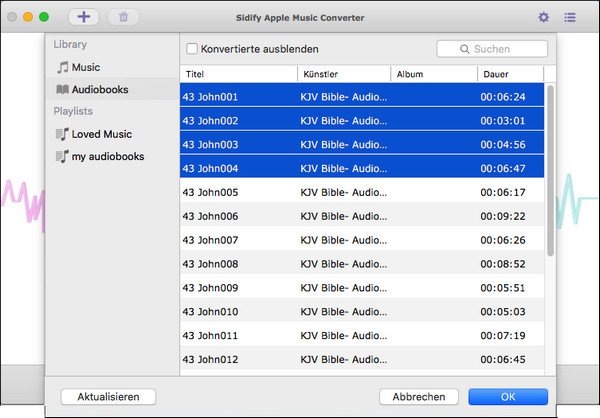Viewport: 600px width, 418px height.
Task: Click into the Suchen search field
Action: (x=492, y=49)
